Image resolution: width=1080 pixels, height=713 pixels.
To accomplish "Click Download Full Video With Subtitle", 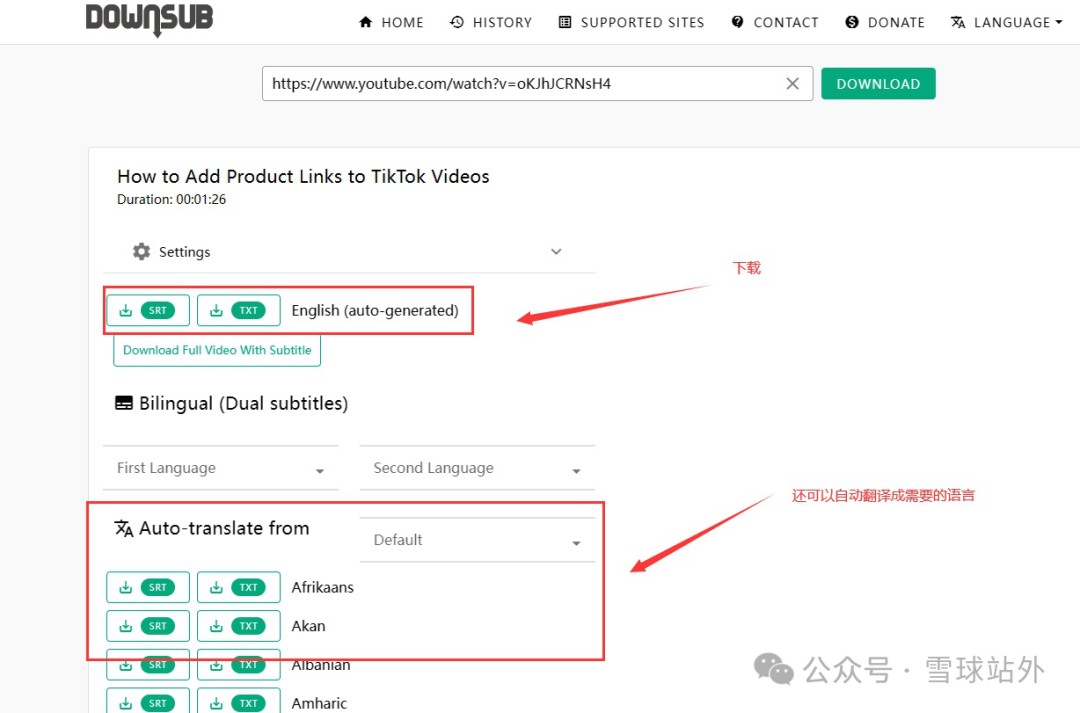I will pyautogui.click(x=217, y=350).
